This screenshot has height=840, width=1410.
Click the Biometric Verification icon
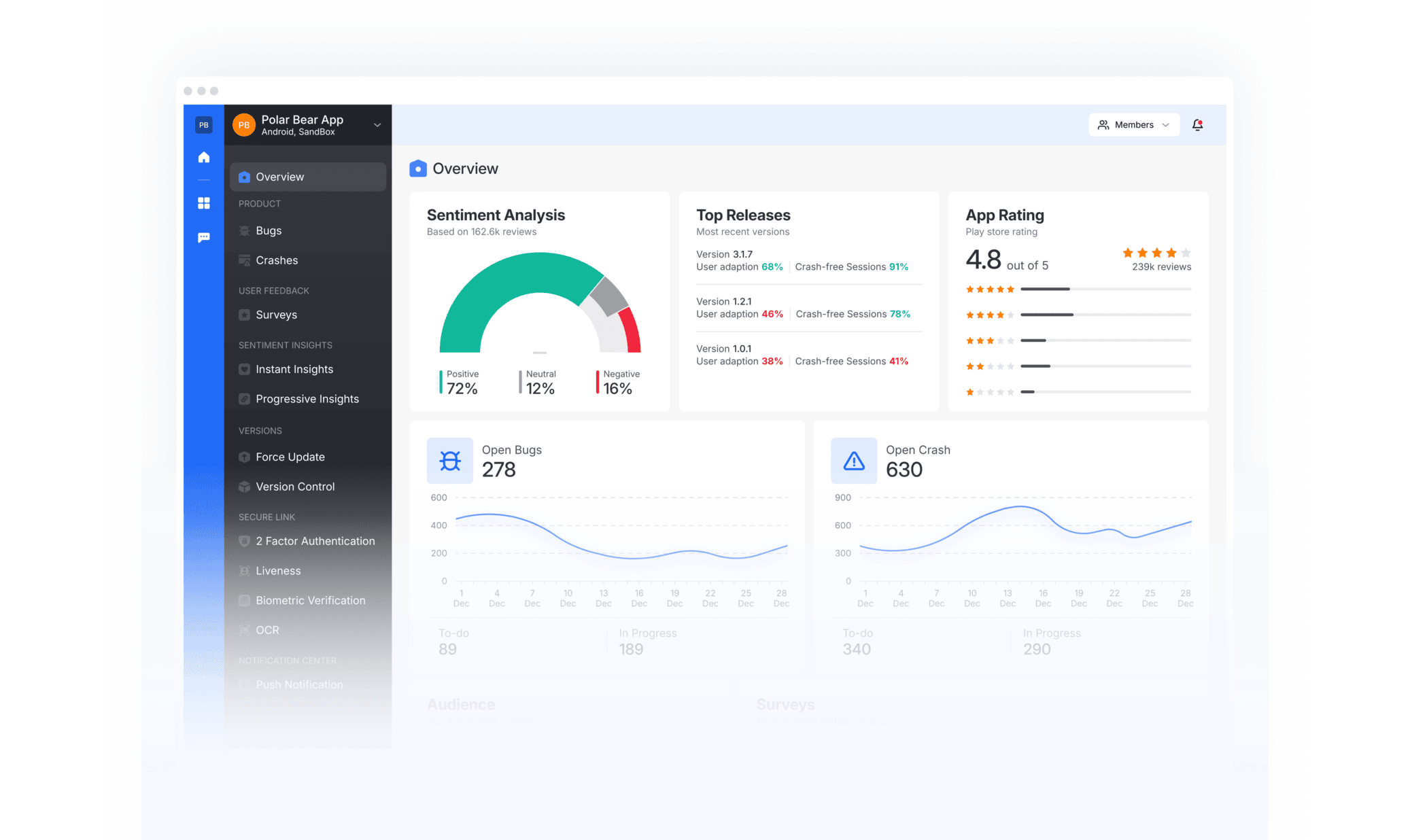(244, 600)
